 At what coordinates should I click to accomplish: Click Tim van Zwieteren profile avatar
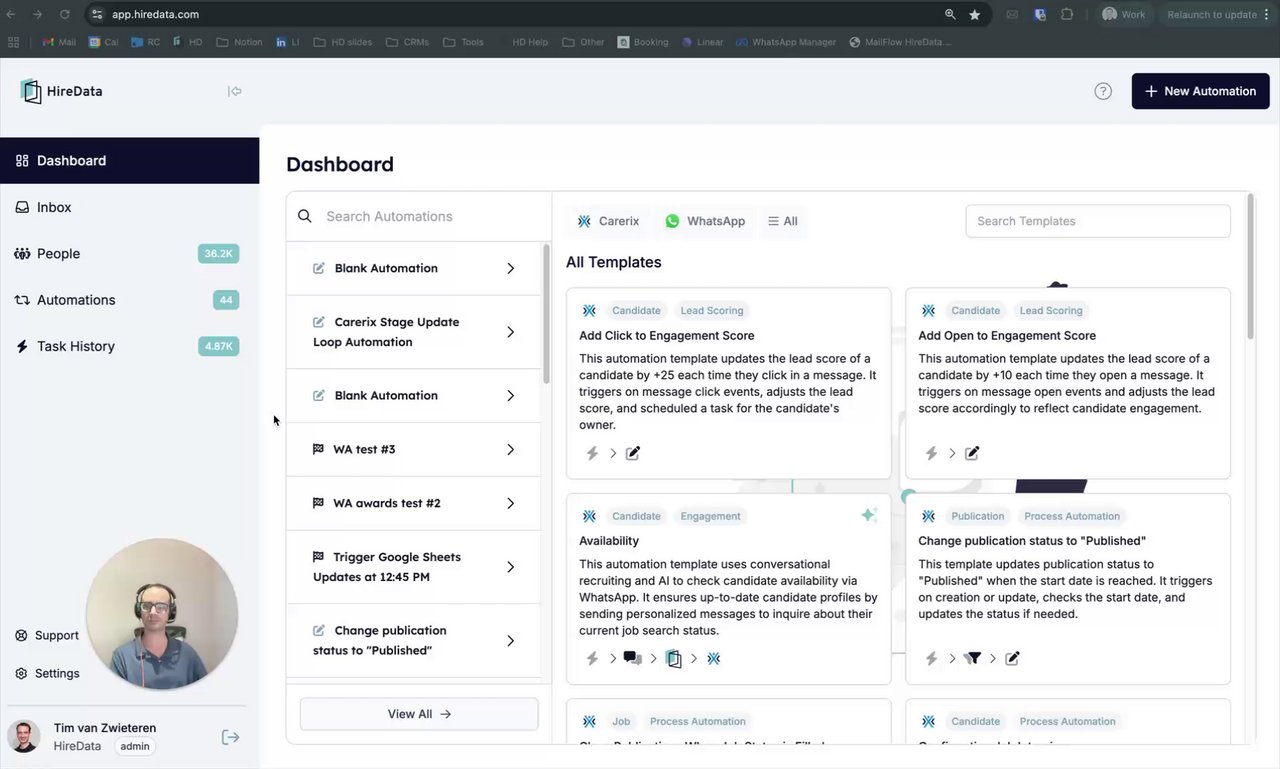coord(23,737)
